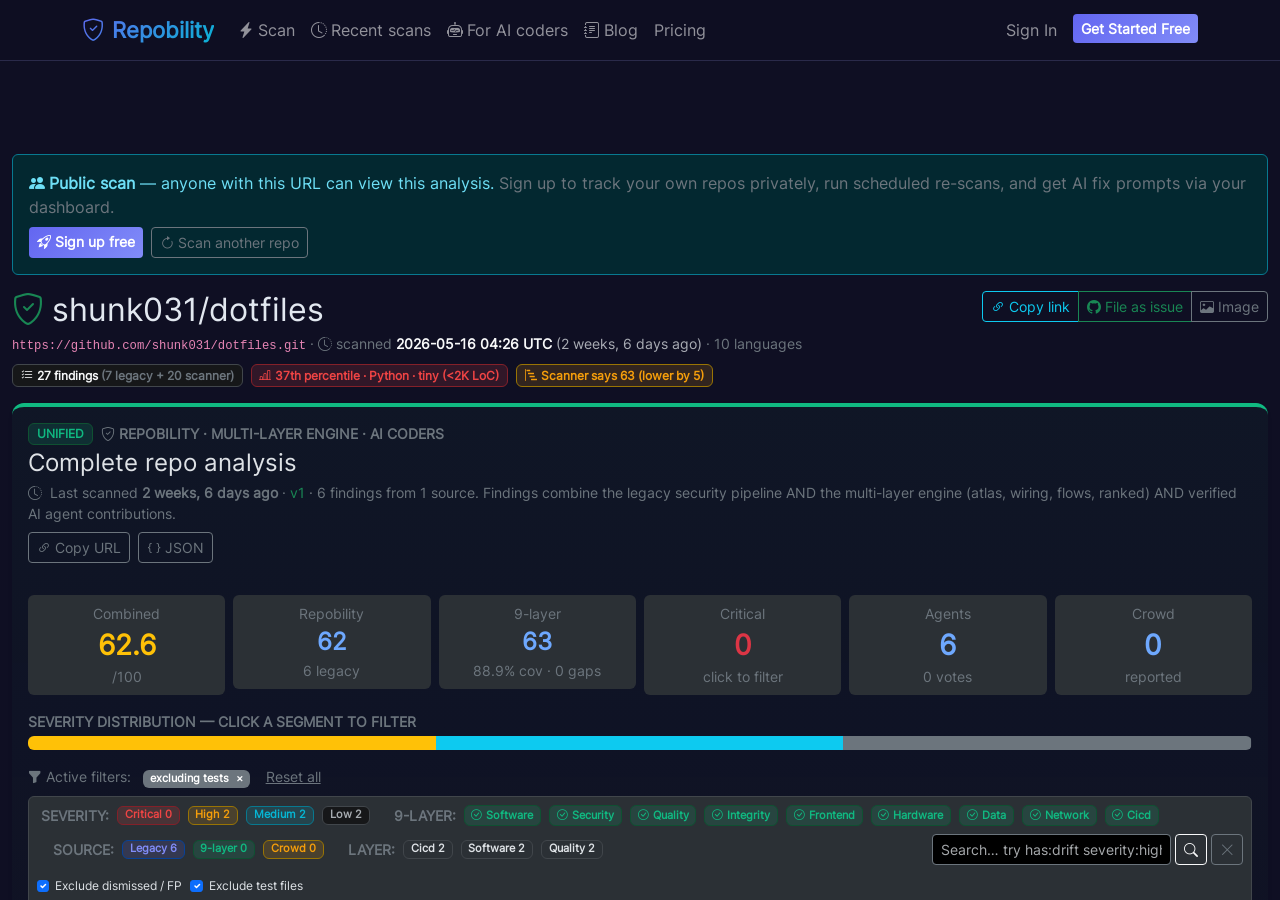Click the shield icon beside shunk031/dotfiles
The width and height of the screenshot is (1280, 900).
[28, 309]
